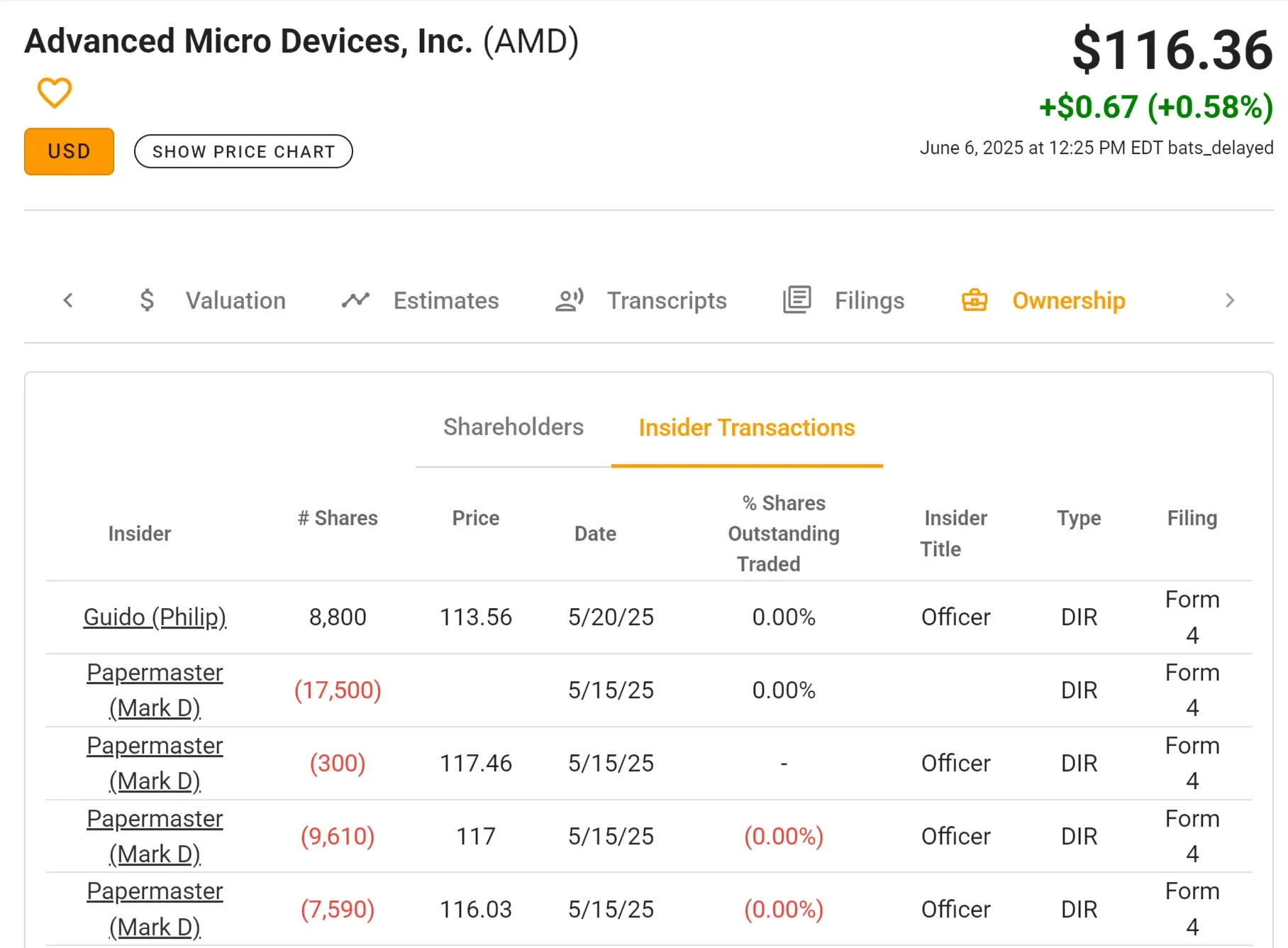
Task: Click Form 4 in the 117.46 row
Action: coord(1192,764)
